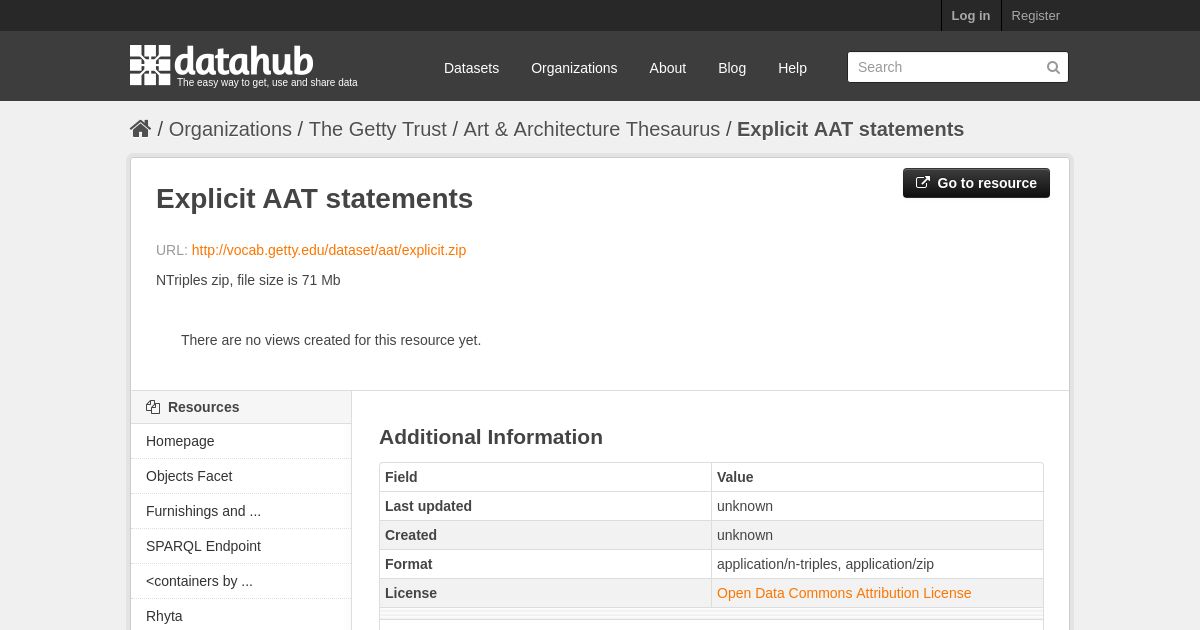Open the Open Data Commons Attribution License link
The width and height of the screenshot is (1200, 630).
coord(844,593)
